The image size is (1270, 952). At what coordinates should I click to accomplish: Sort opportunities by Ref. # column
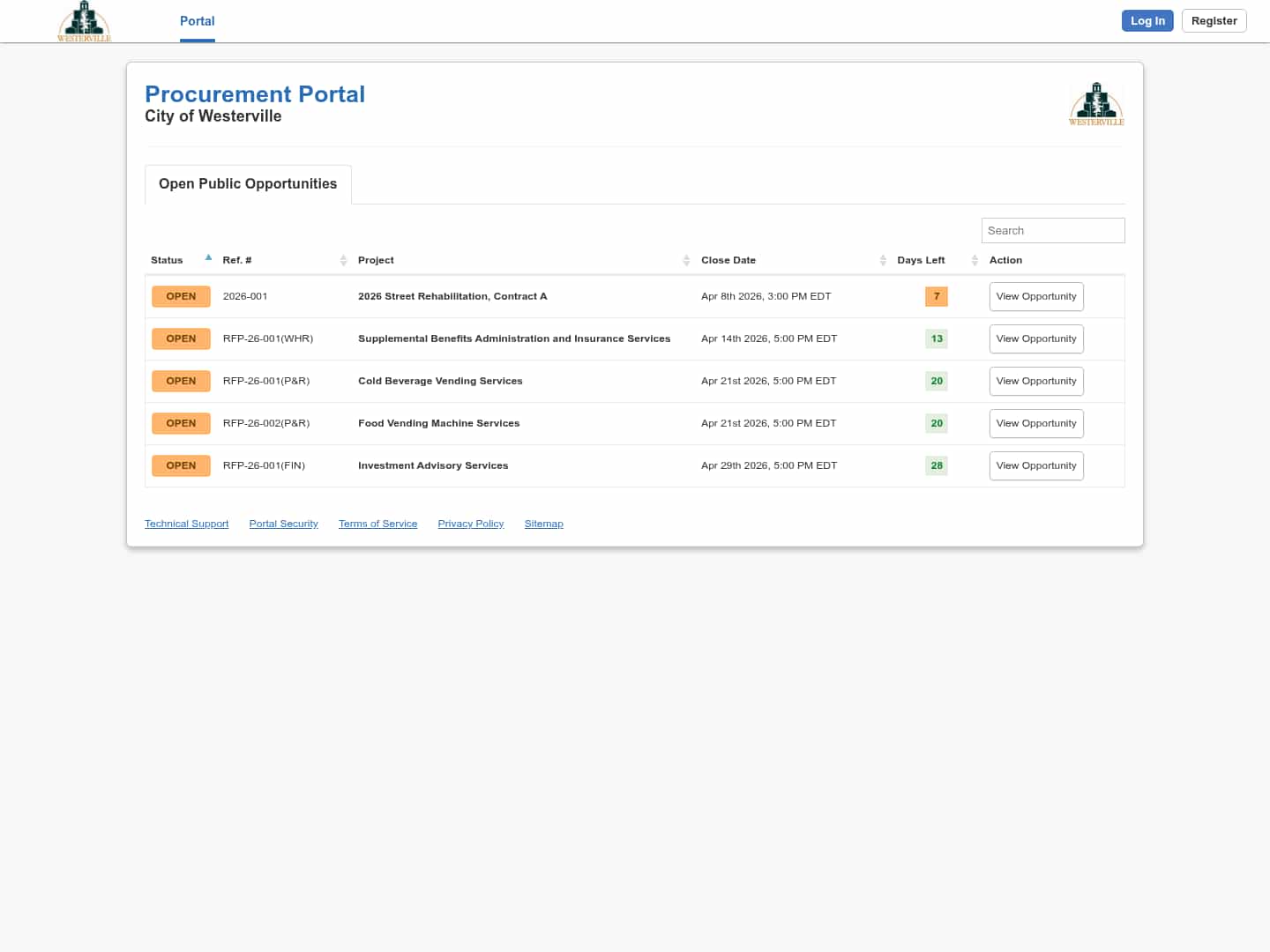(x=343, y=260)
